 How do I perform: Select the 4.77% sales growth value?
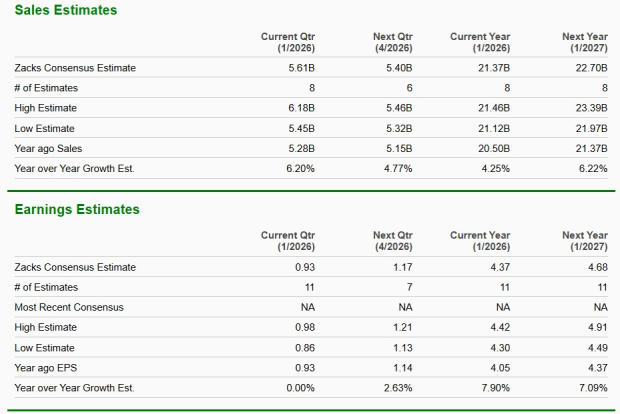(398, 168)
